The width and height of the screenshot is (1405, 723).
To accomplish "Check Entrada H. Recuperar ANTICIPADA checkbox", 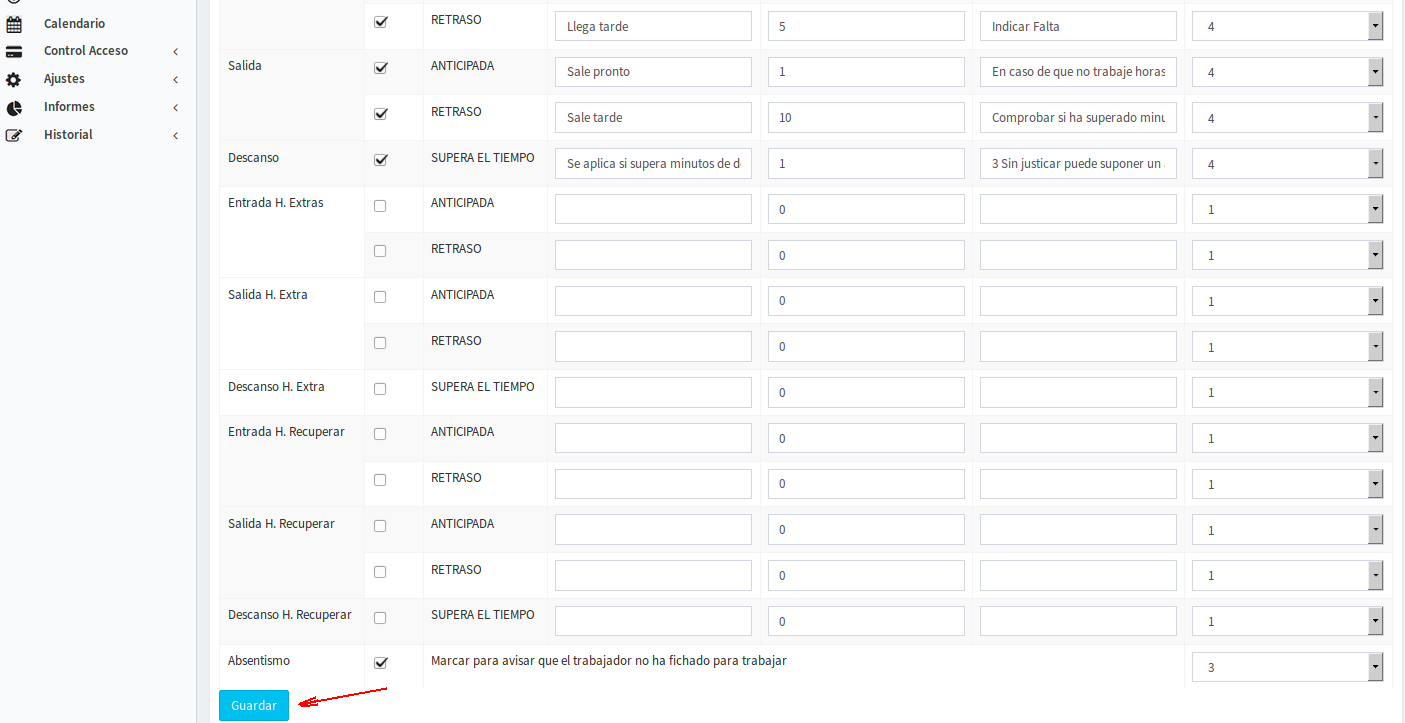I will click(x=380, y=434).
